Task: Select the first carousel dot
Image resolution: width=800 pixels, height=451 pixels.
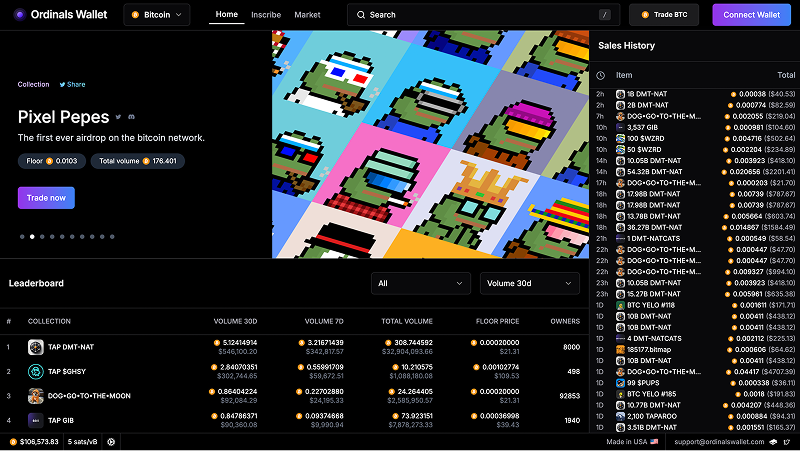Action: (22, 237)
